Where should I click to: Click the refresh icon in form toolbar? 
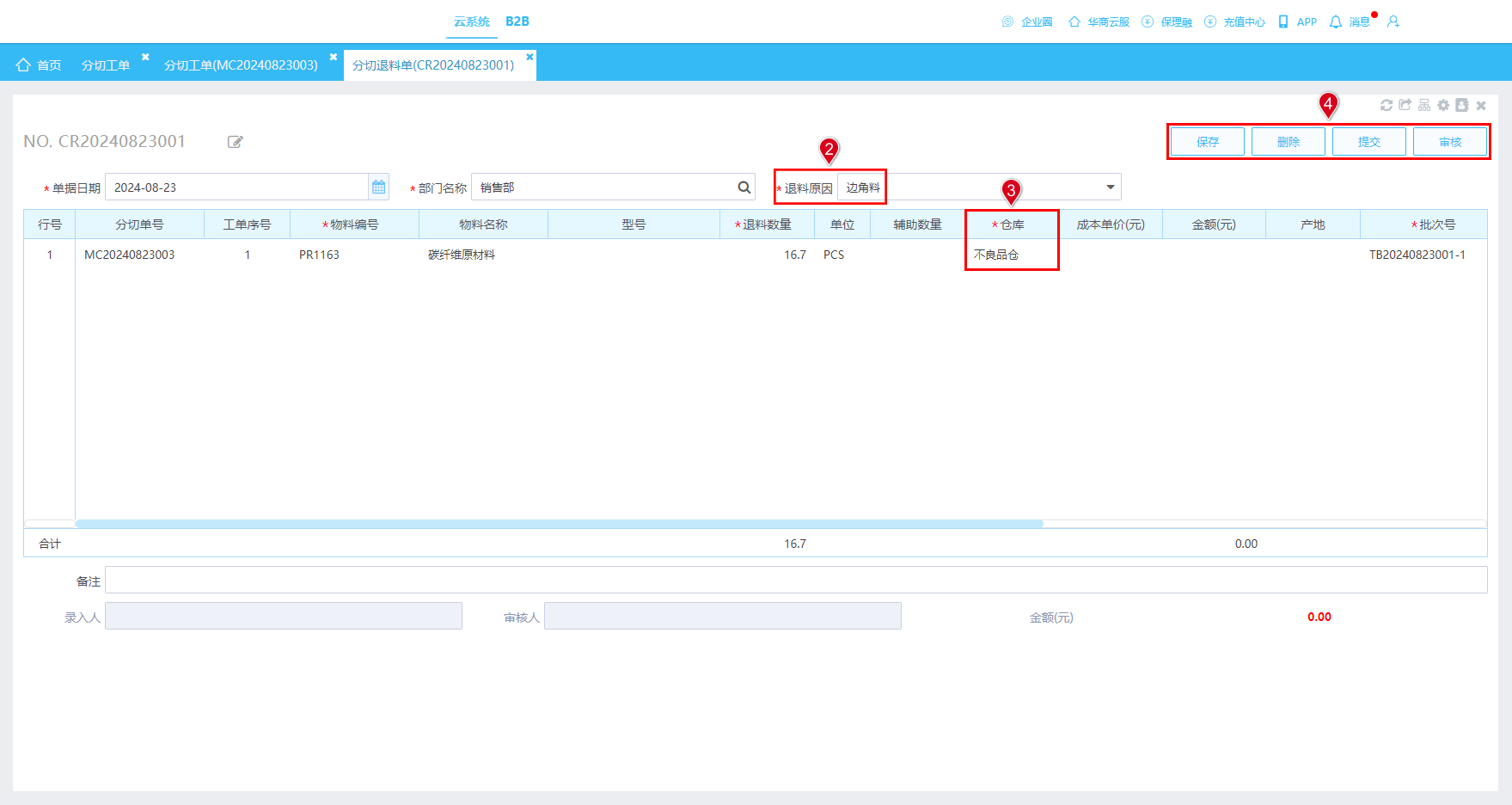pos(1387,105)
